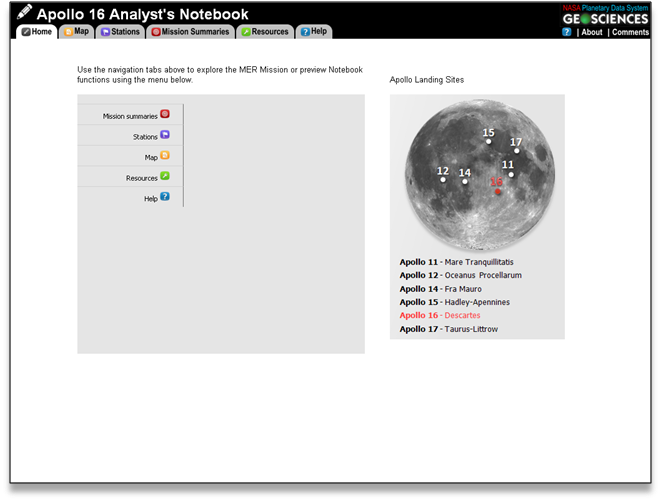
Task: Click landing site marker 17 on moon
Action: pyautogui.click(x=517, y=151)
